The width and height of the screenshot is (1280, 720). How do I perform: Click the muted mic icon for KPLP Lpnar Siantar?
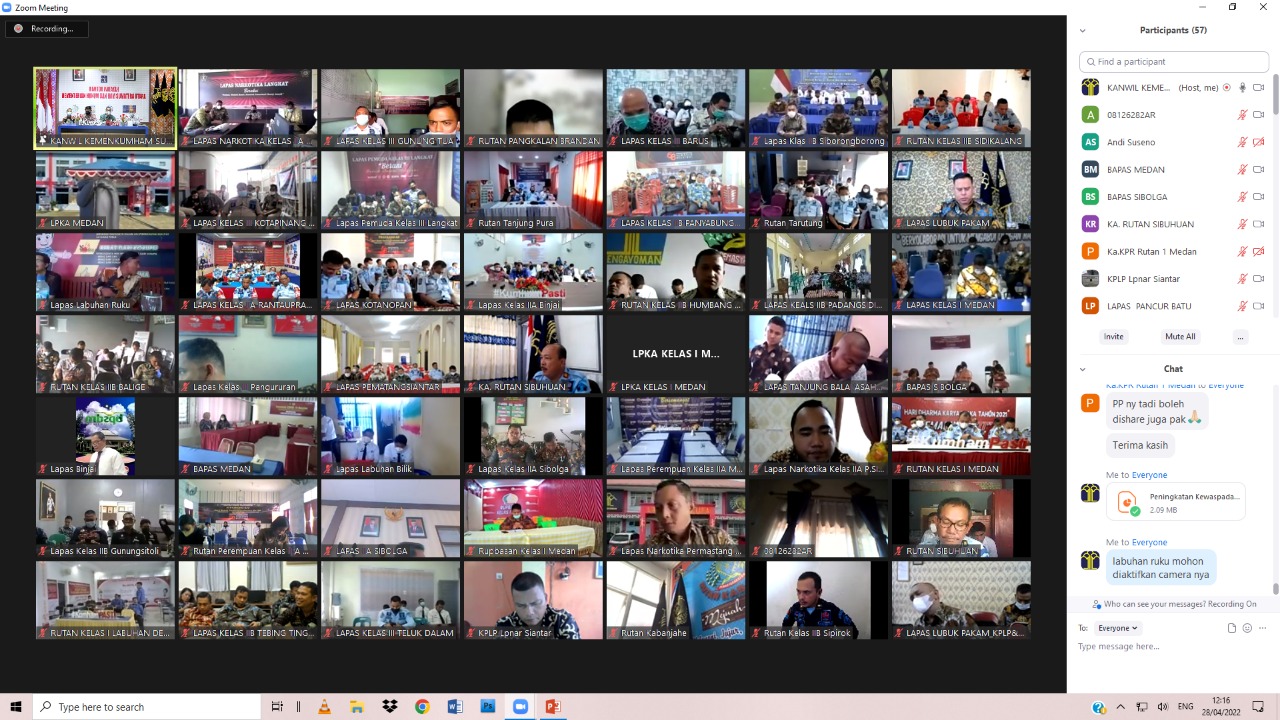point(1242,279)
